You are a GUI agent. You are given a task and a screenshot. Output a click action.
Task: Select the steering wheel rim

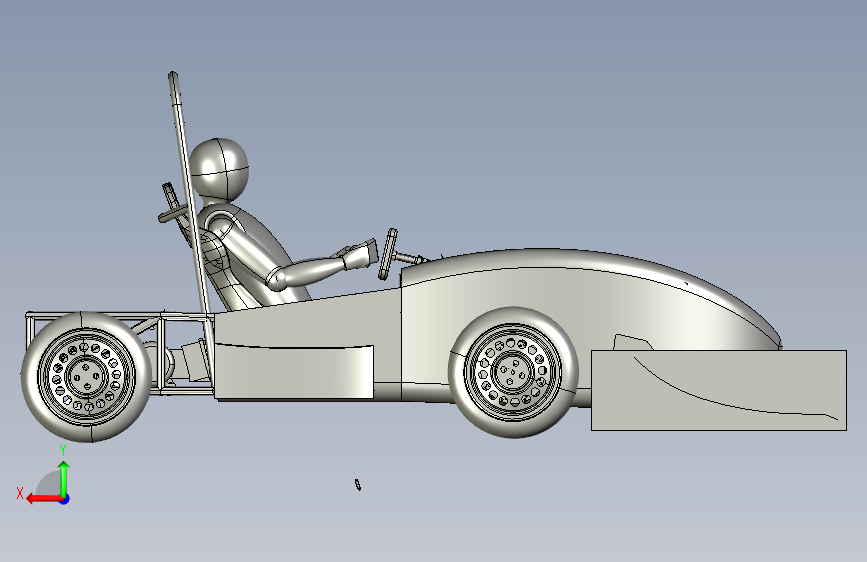pyautogui.click(x=388, y=254)
